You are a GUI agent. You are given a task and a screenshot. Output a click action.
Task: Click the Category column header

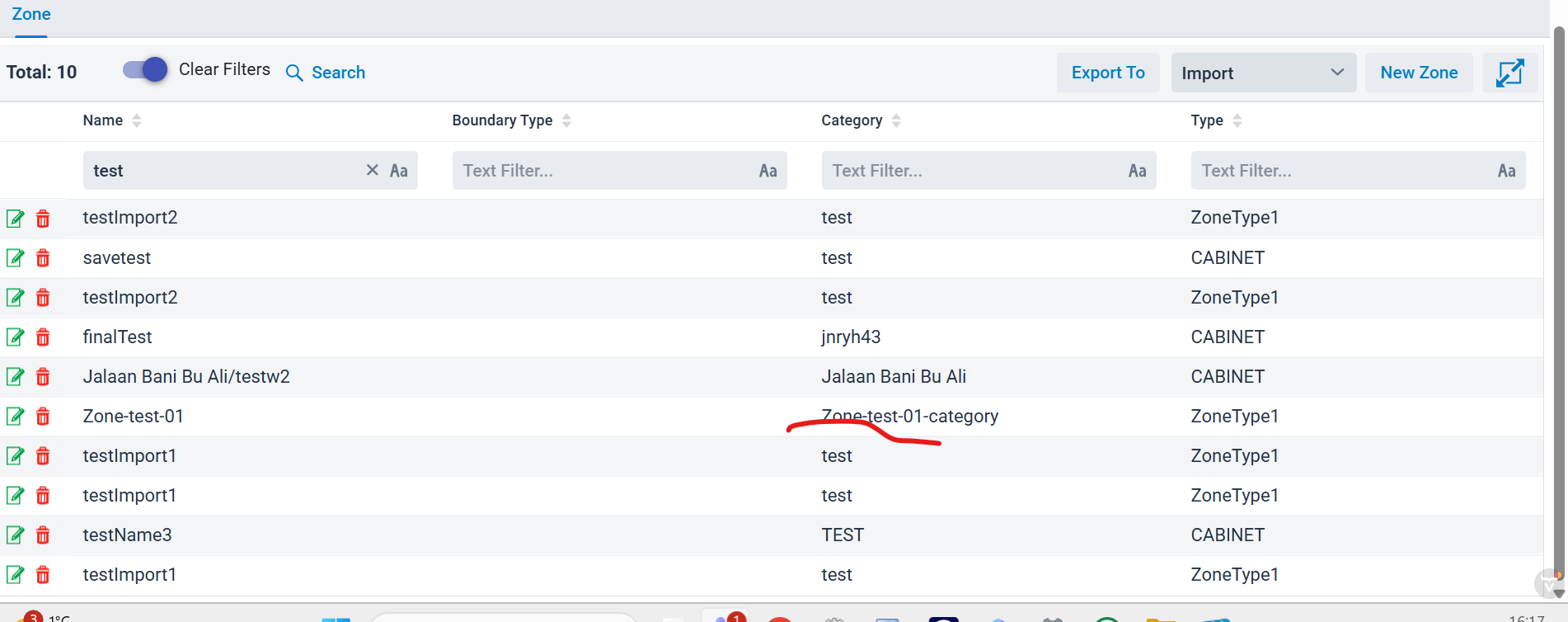pos(851,120)
